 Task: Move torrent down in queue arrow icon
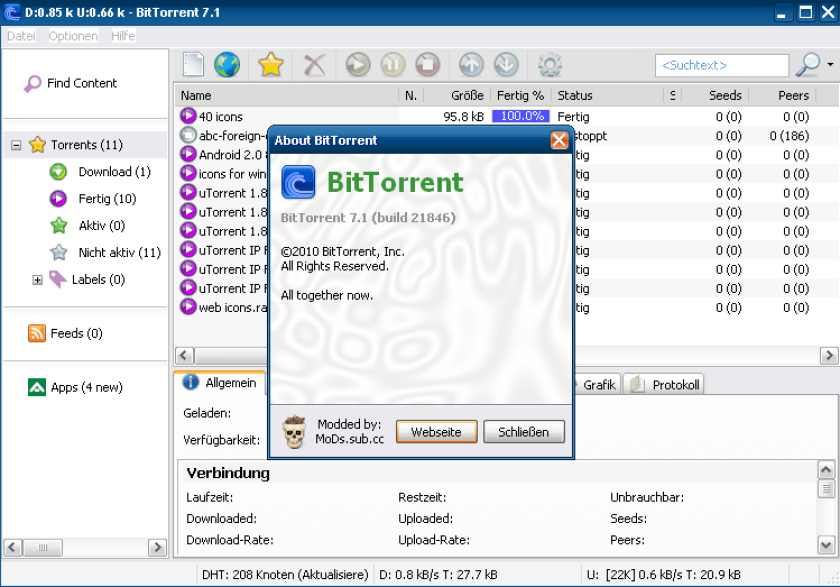tap(506, 65)
